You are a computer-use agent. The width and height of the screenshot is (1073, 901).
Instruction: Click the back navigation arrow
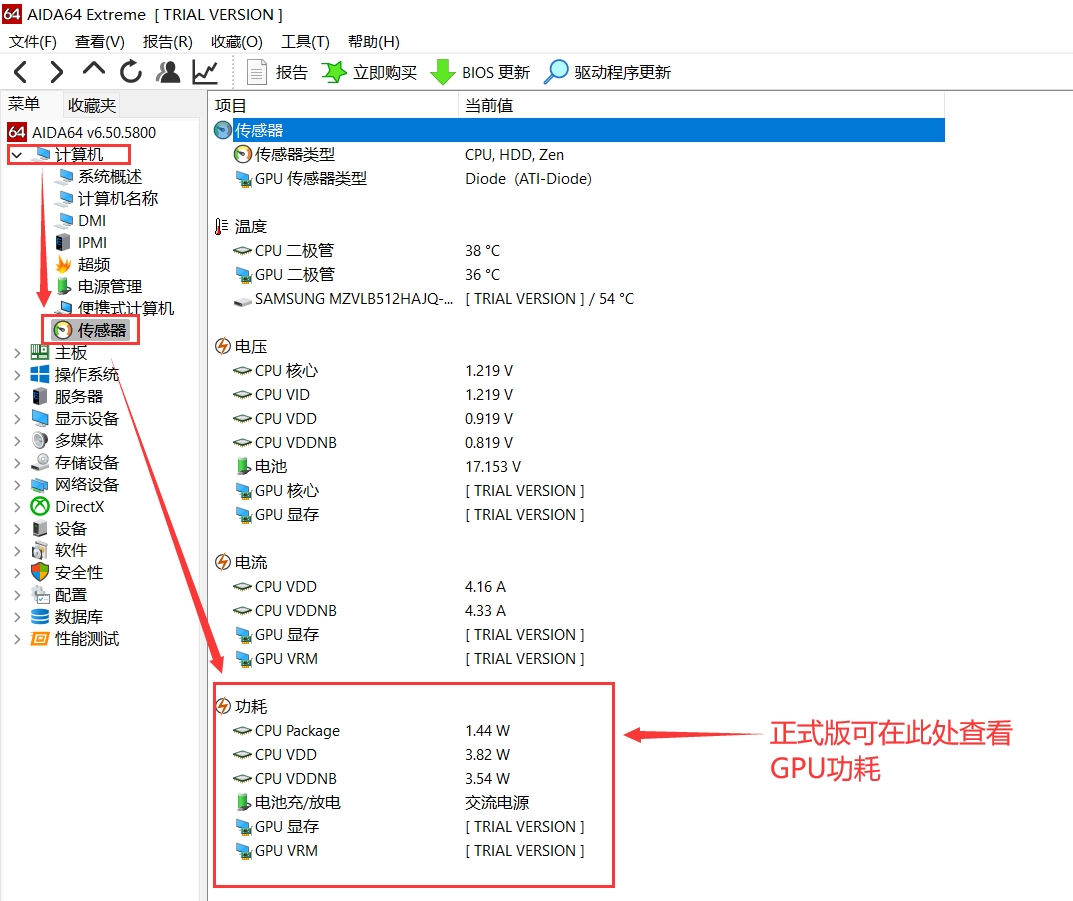(x=20, y=71)
